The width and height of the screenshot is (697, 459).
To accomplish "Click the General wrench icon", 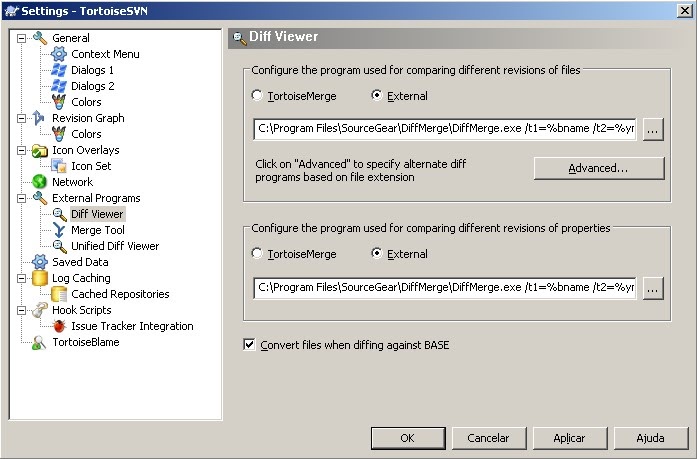I will click(40, 38).
